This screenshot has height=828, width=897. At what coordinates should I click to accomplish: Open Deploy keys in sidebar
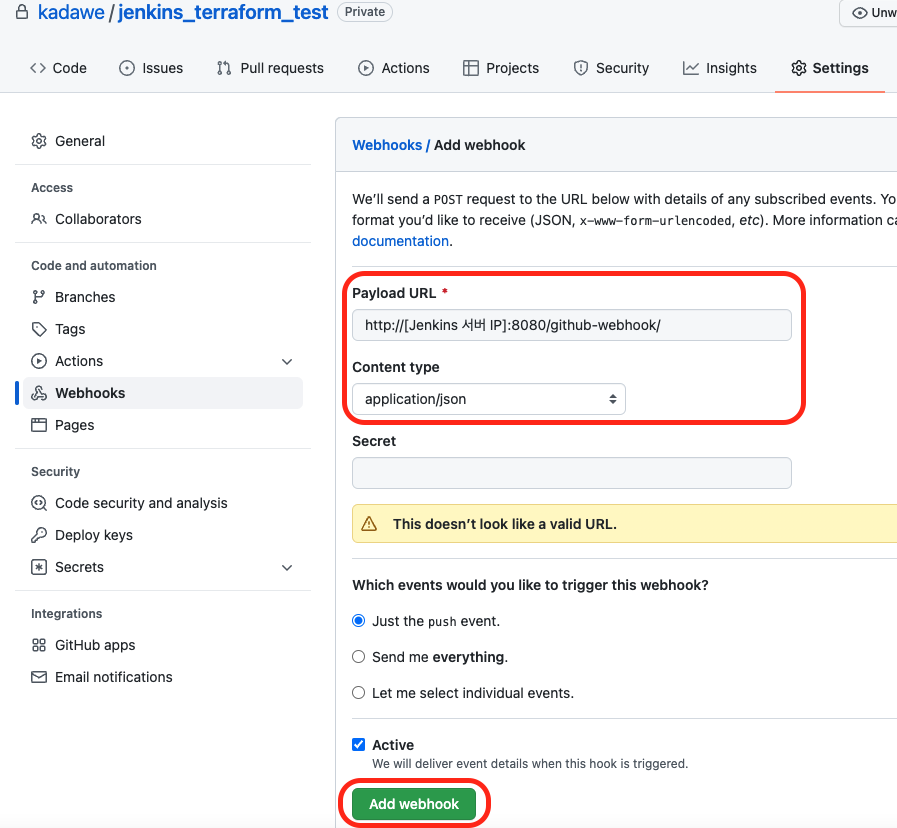coord(163,535)
